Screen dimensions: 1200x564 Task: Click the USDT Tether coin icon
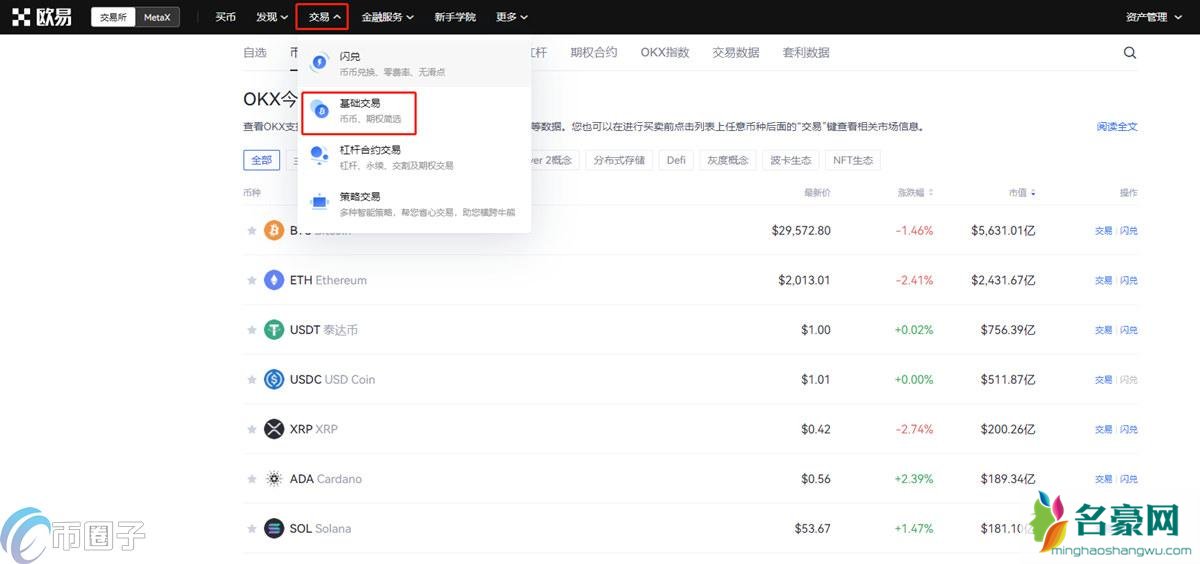[274, 330]
